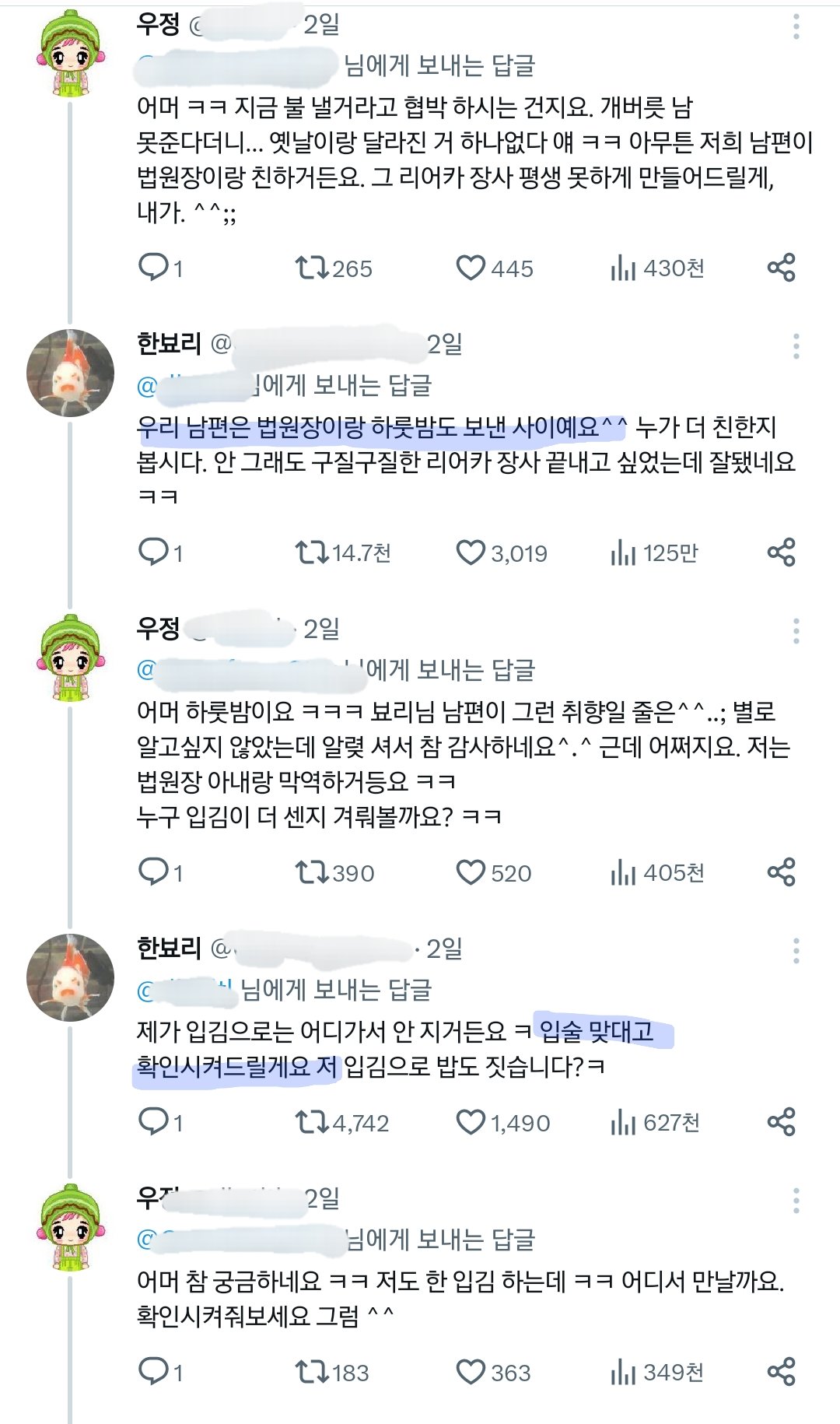Like the tweet with 363 likes
840x1424 pixels.
[471, 1372]
